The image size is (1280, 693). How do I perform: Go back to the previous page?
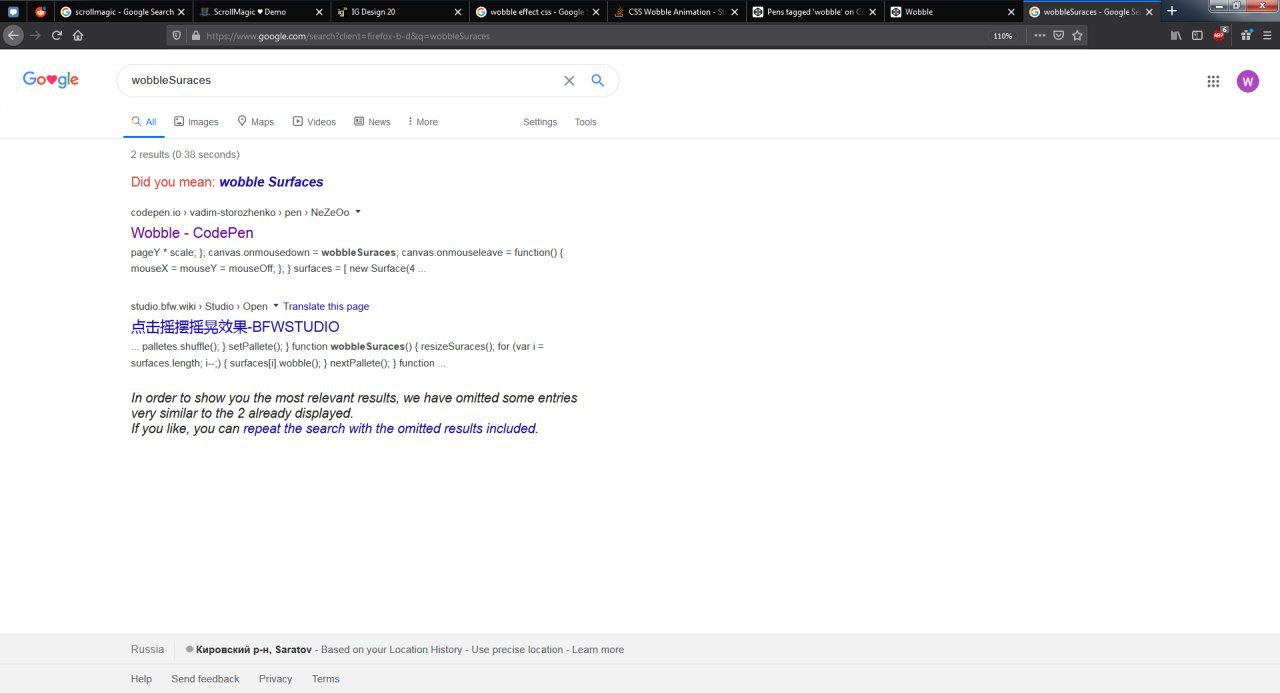pyautogui.click(x=13, y=35)
